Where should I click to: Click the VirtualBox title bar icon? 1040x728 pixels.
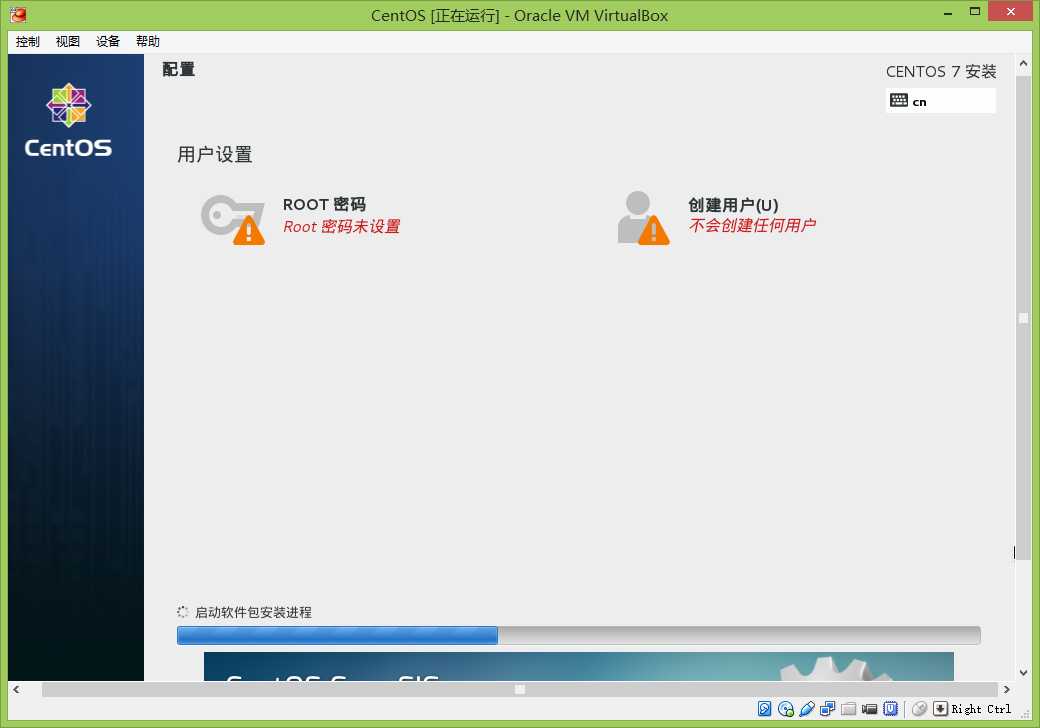[19, 14]
